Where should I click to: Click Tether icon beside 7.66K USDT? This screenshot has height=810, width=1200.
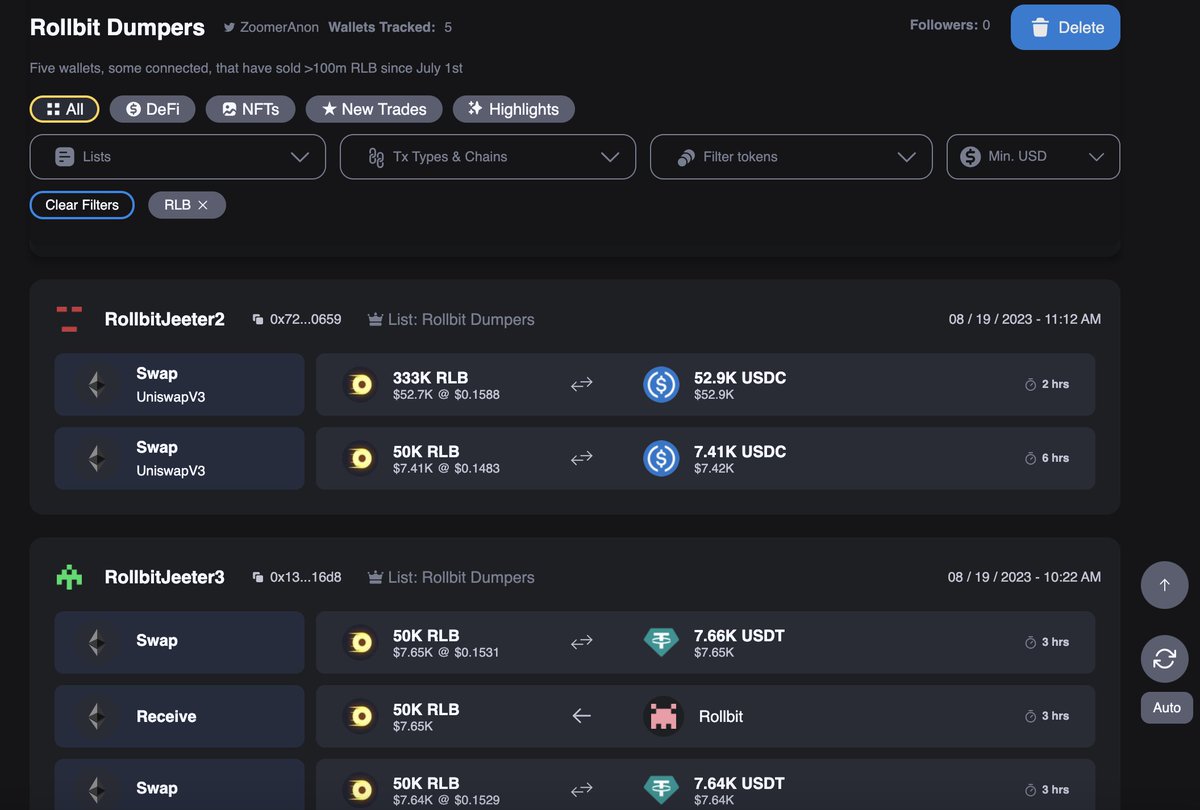pos(661,642)
